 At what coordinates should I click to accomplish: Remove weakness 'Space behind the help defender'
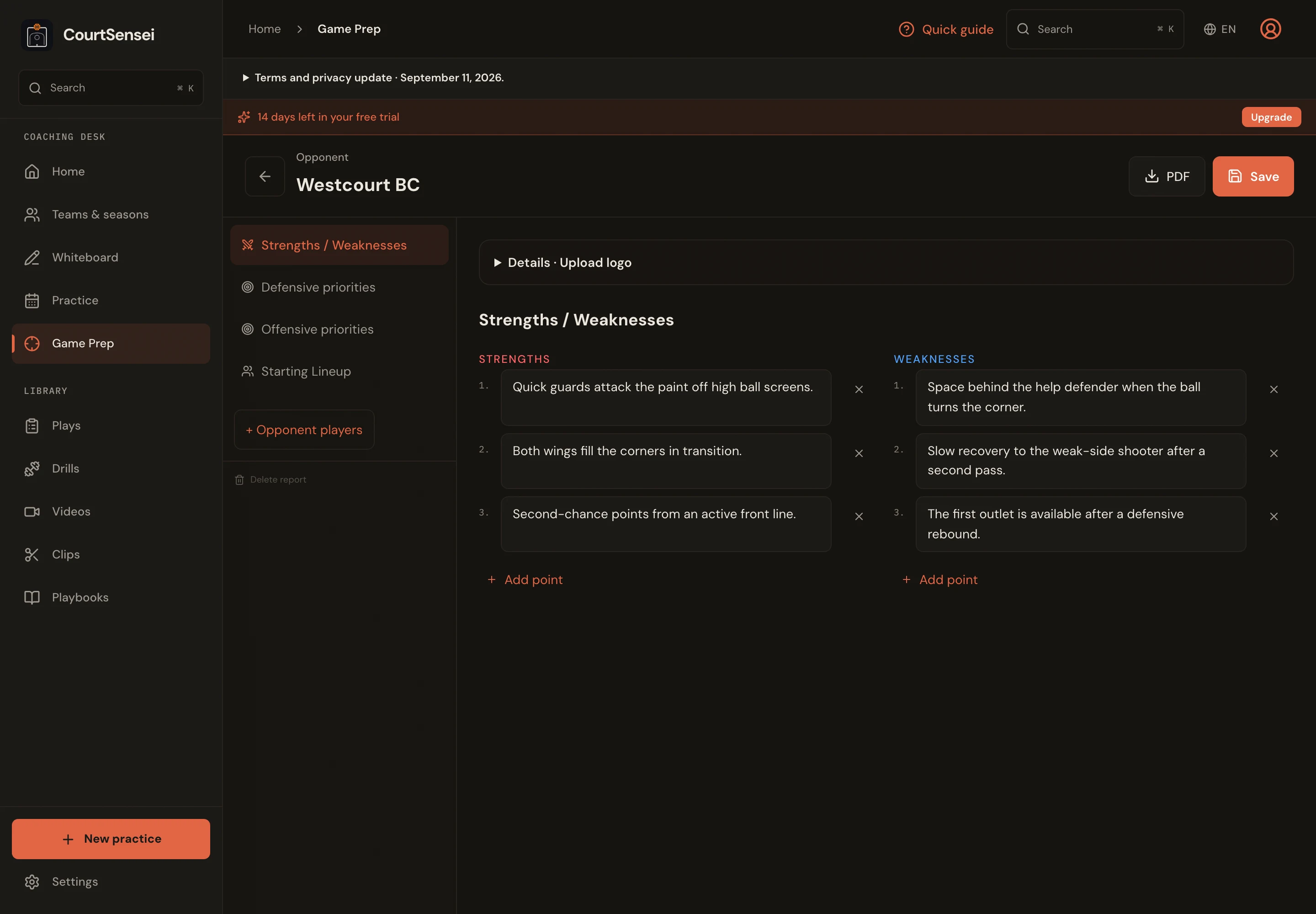[x=1273, y=389]
